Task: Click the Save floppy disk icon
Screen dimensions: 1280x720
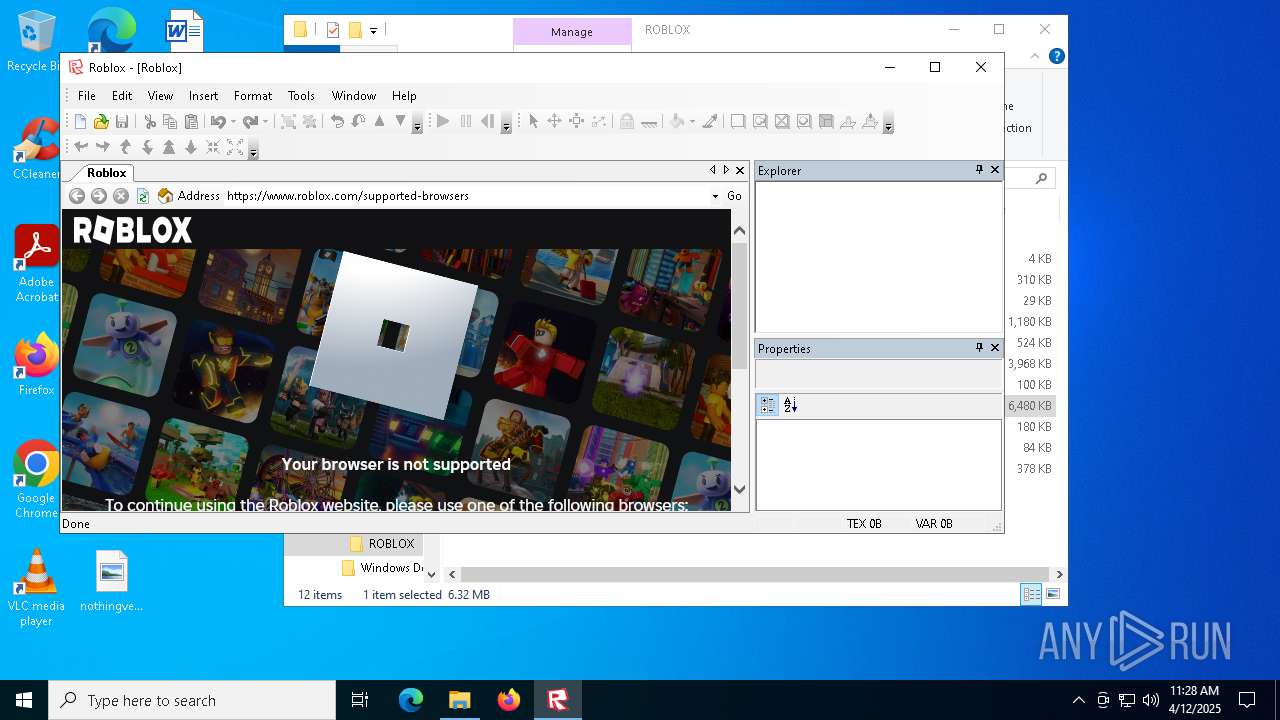Action: pos(122,122)
